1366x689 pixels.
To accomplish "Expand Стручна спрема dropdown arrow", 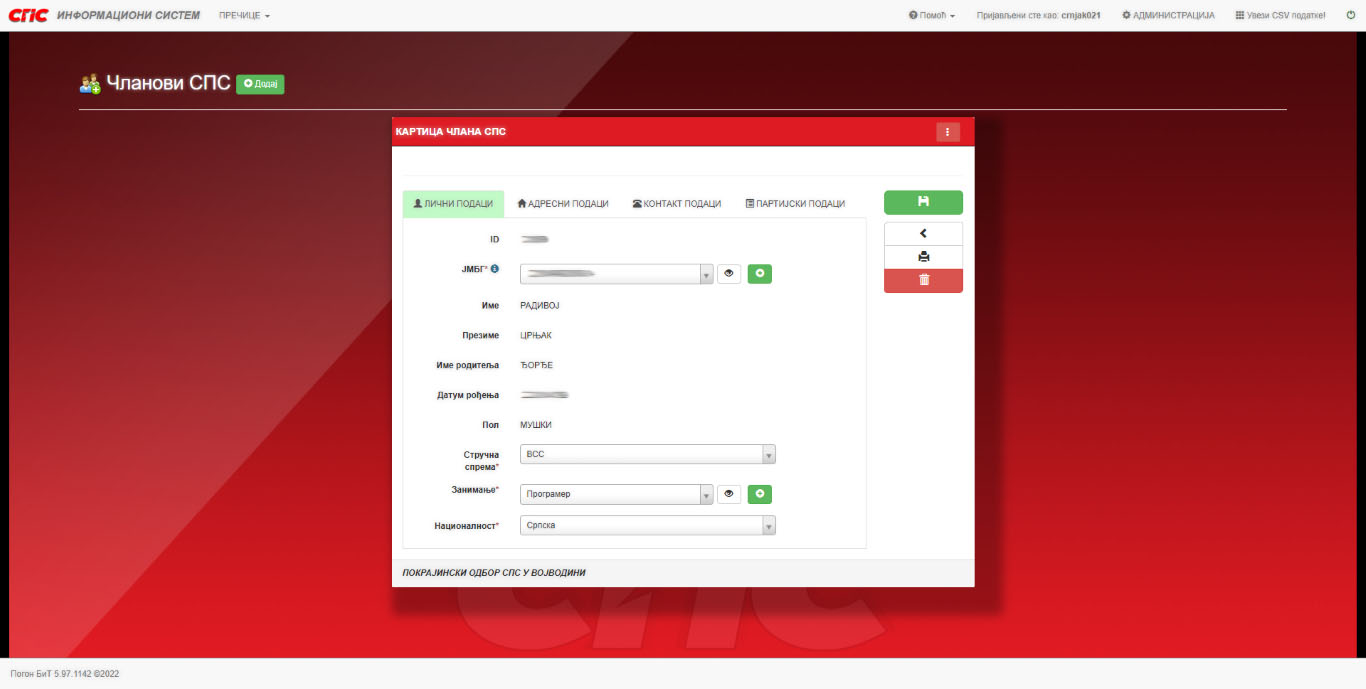I will pos(769,454).
